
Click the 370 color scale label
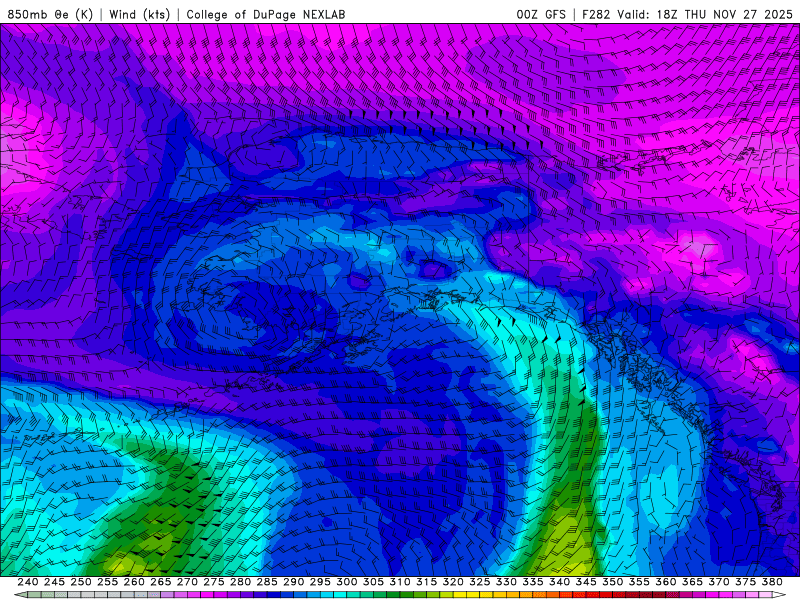(x=719, y=582)
